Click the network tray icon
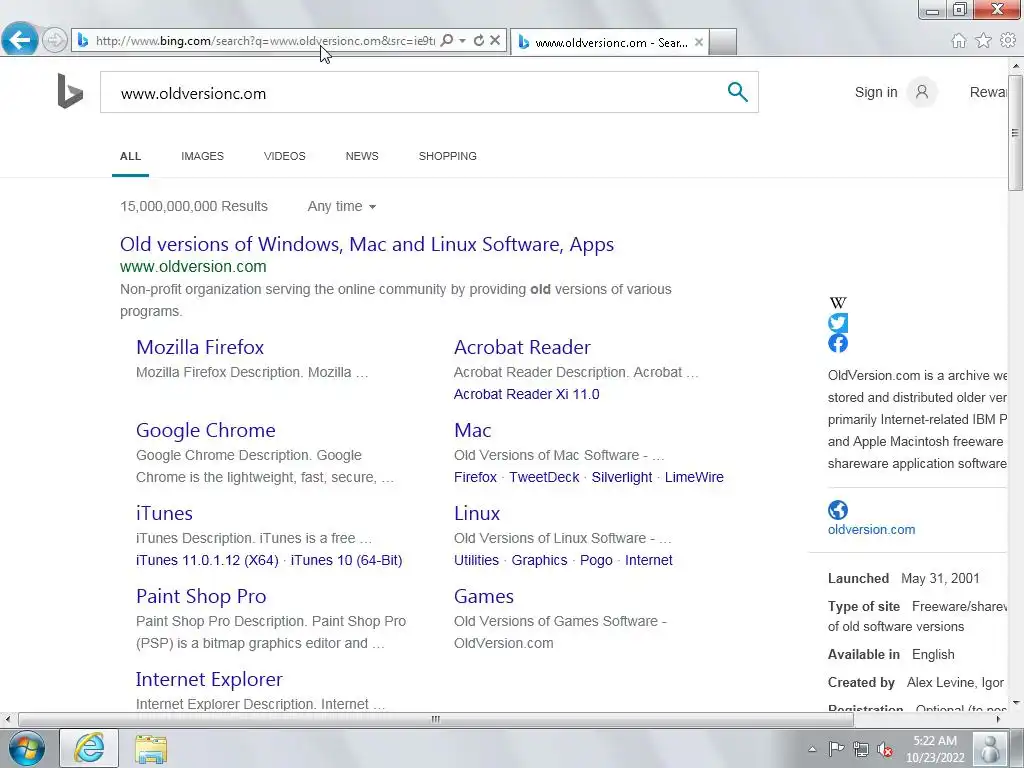 pyautogui.click(x=861, y=749)
